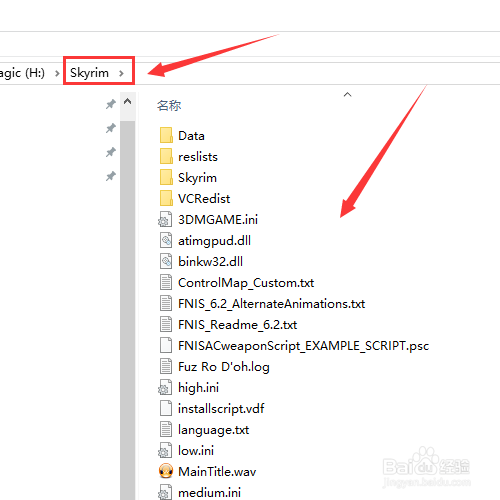
Task: Select the 'MainTitle.wav' file name
Action: pos(217,472)
